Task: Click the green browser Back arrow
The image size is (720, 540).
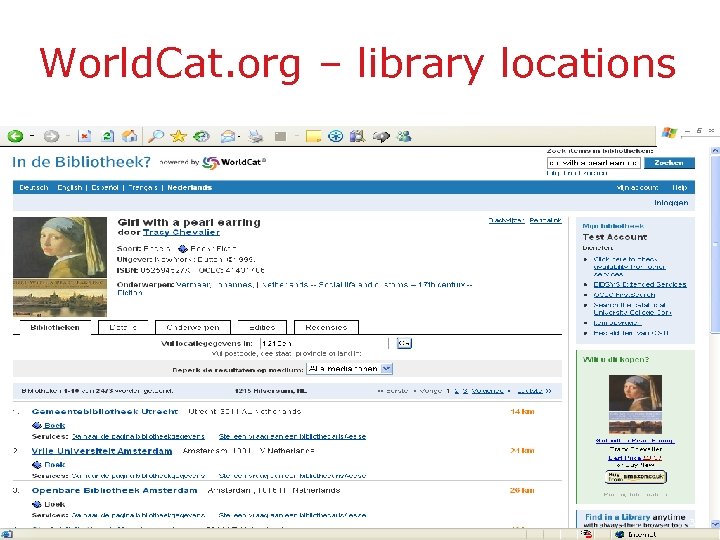Action: coord(16,136)
